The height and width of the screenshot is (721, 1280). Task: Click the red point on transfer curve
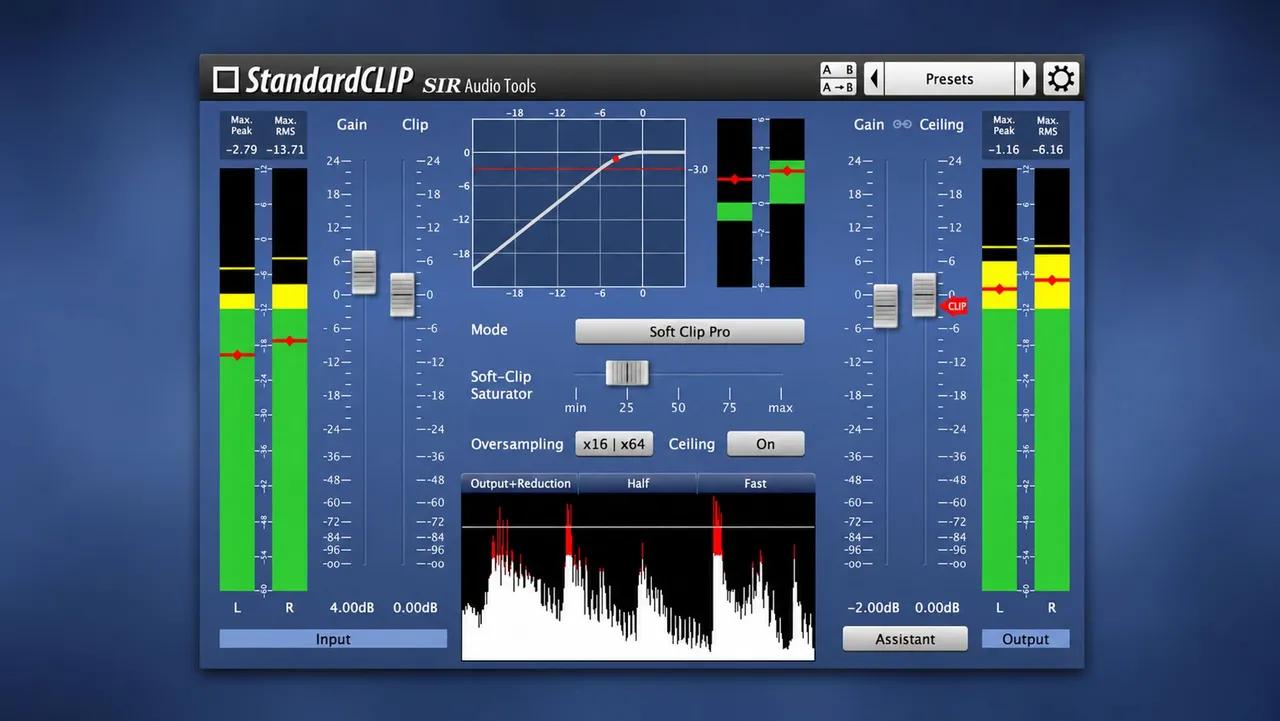616,158
